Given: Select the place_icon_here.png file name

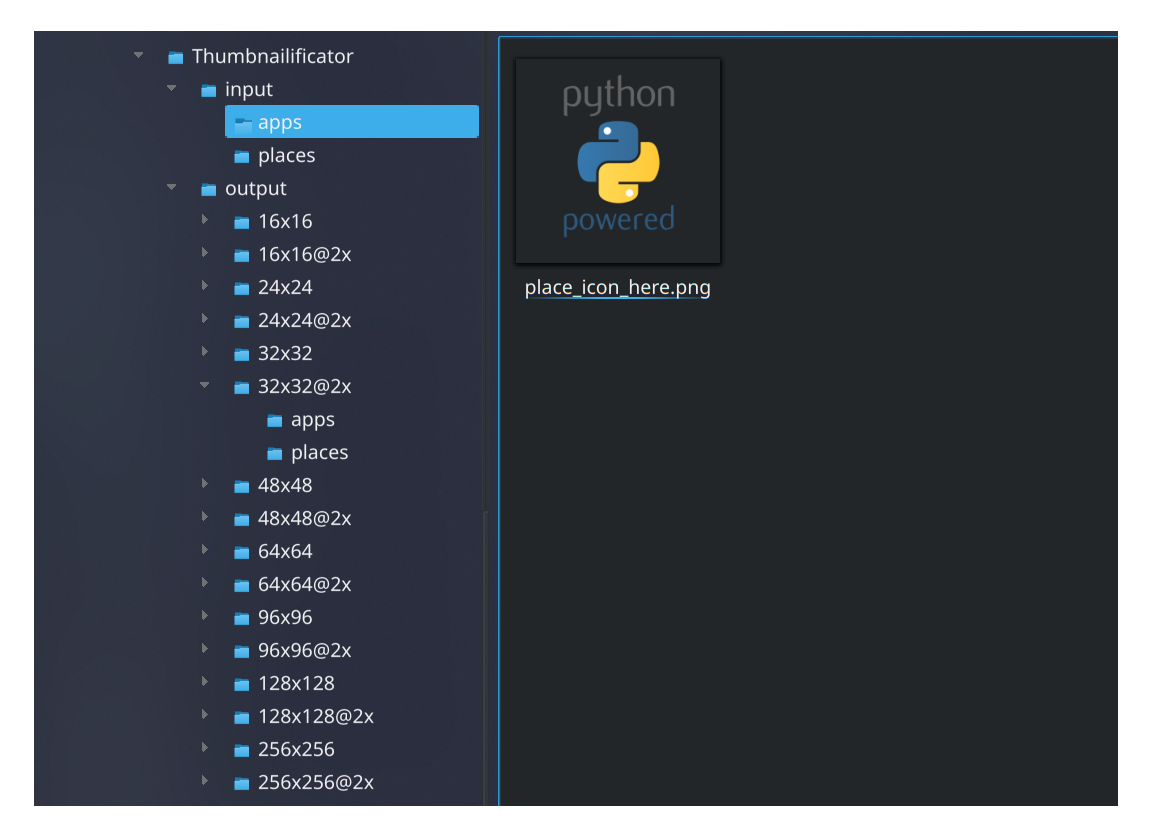Looking at the screenshot, I should click(x=617, y=287).
